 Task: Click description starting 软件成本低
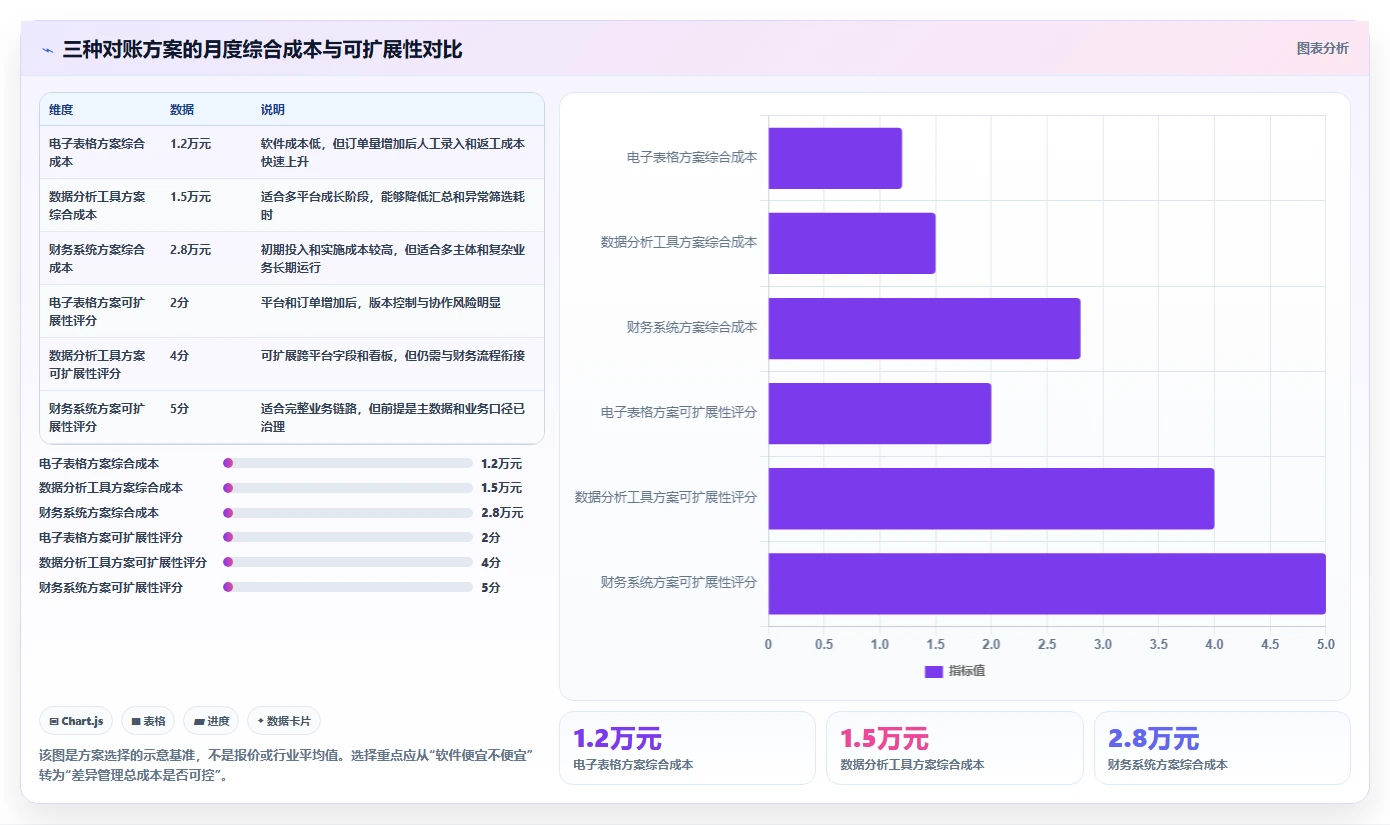click(393, 153)
